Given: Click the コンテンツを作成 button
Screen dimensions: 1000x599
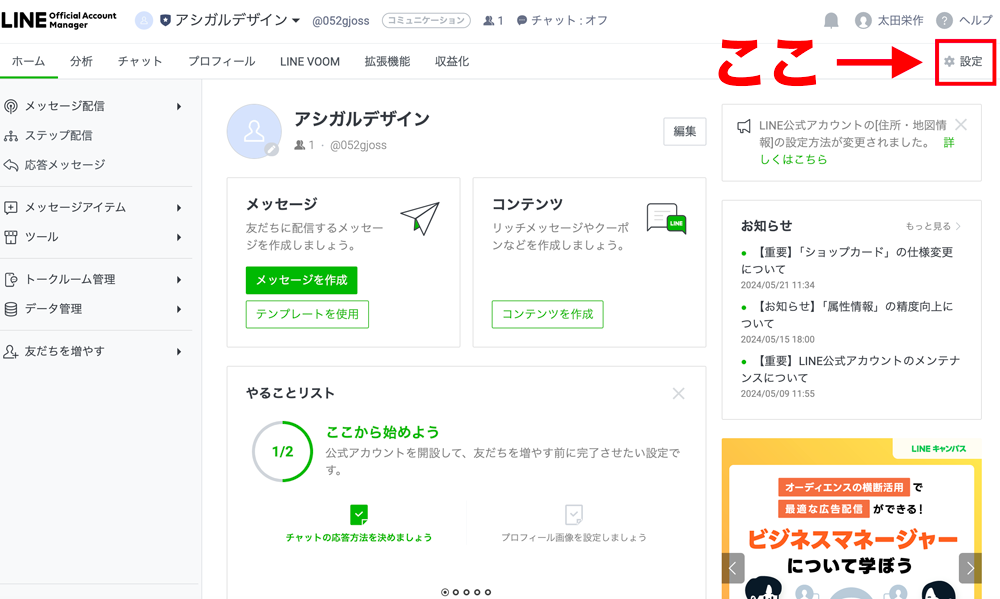Looking at the screenshot, I should point(547,314).
